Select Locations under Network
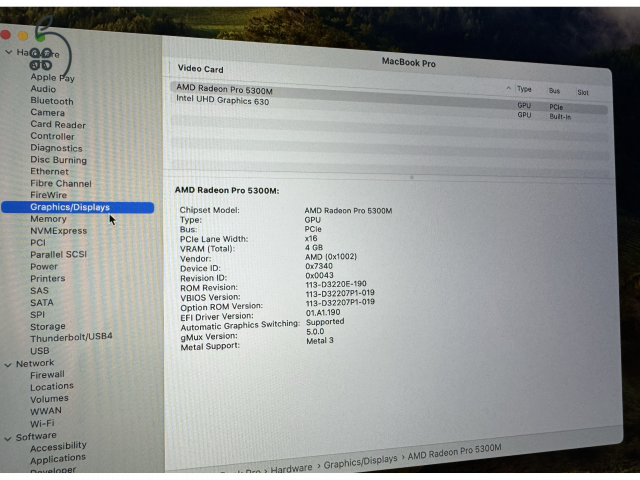The height and width of the screenshot is (480, 640). 52,387
